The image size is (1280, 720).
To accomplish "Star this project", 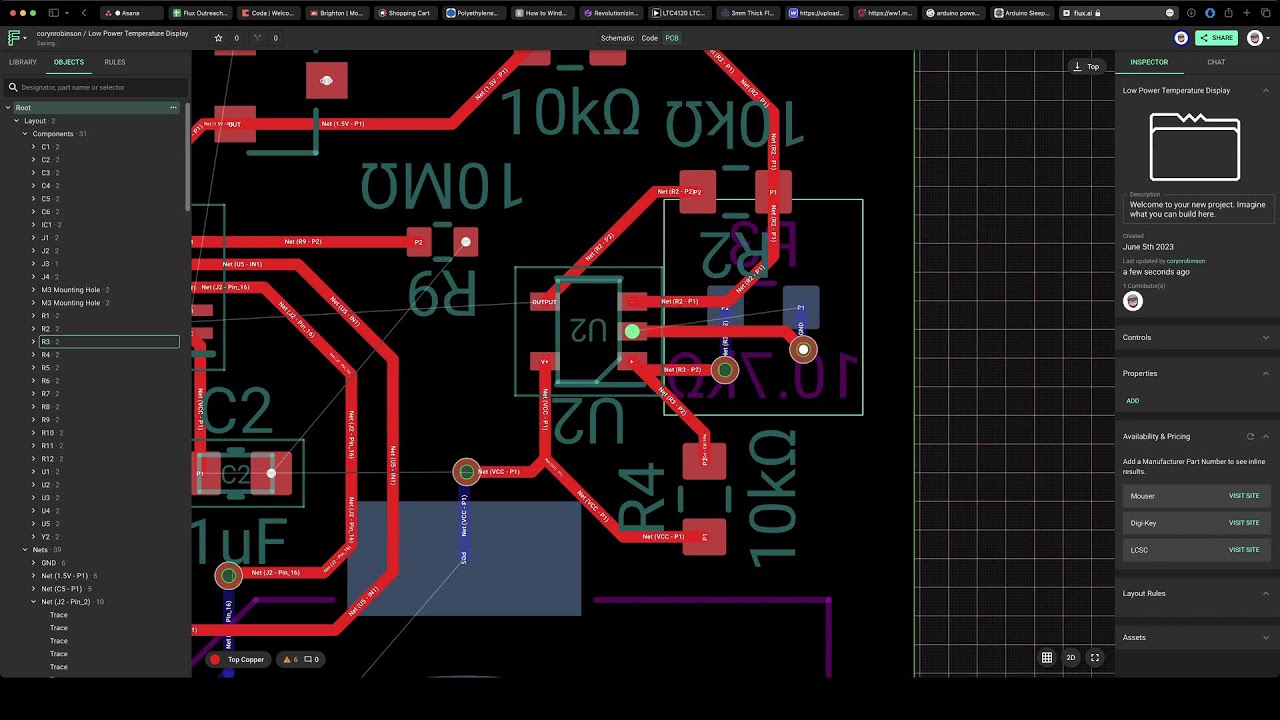I will [219, 38].
